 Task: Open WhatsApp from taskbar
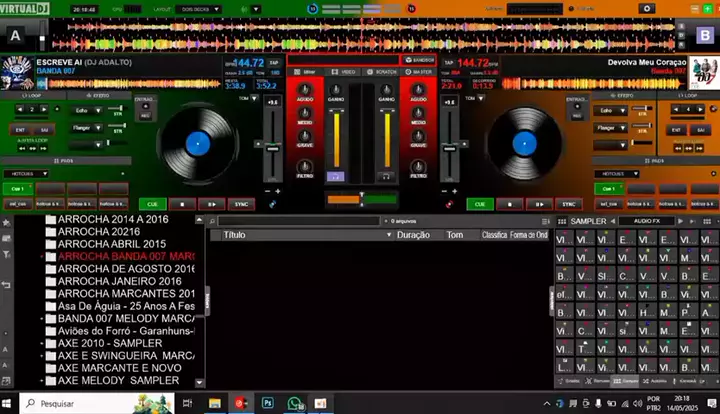pyautogui.click(x=294, y=403)
